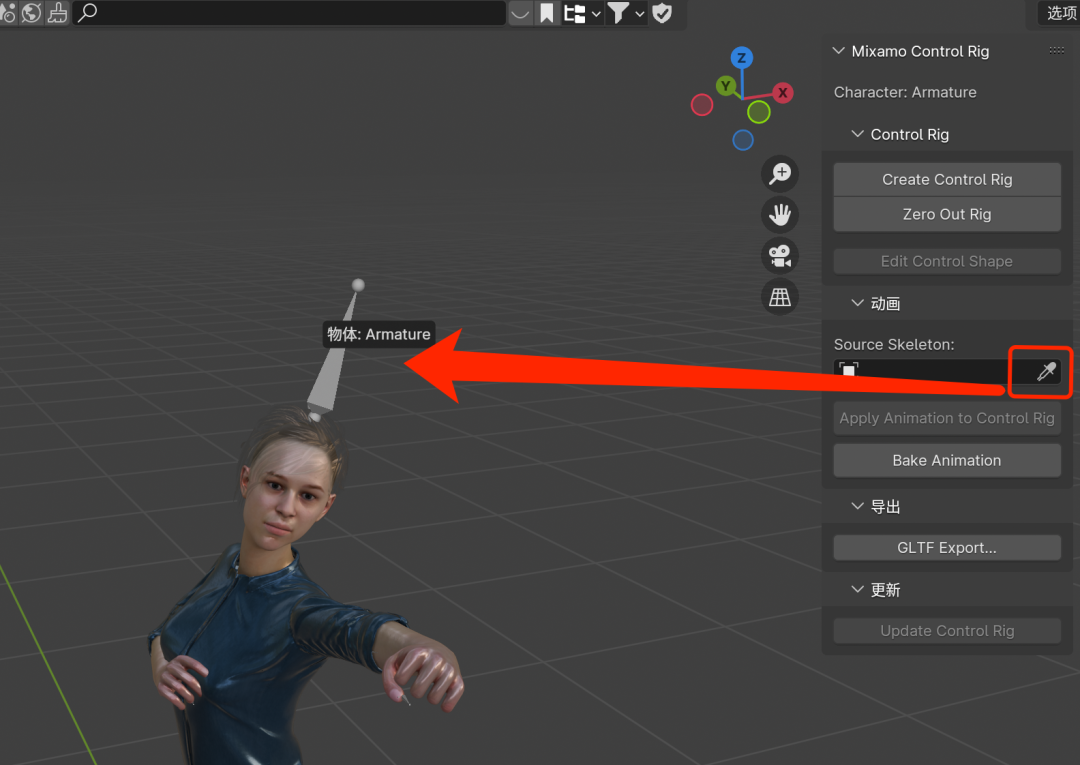Click the green Y axis on the navigation gizmo
1080x765 pixels.
click(725, 86)
